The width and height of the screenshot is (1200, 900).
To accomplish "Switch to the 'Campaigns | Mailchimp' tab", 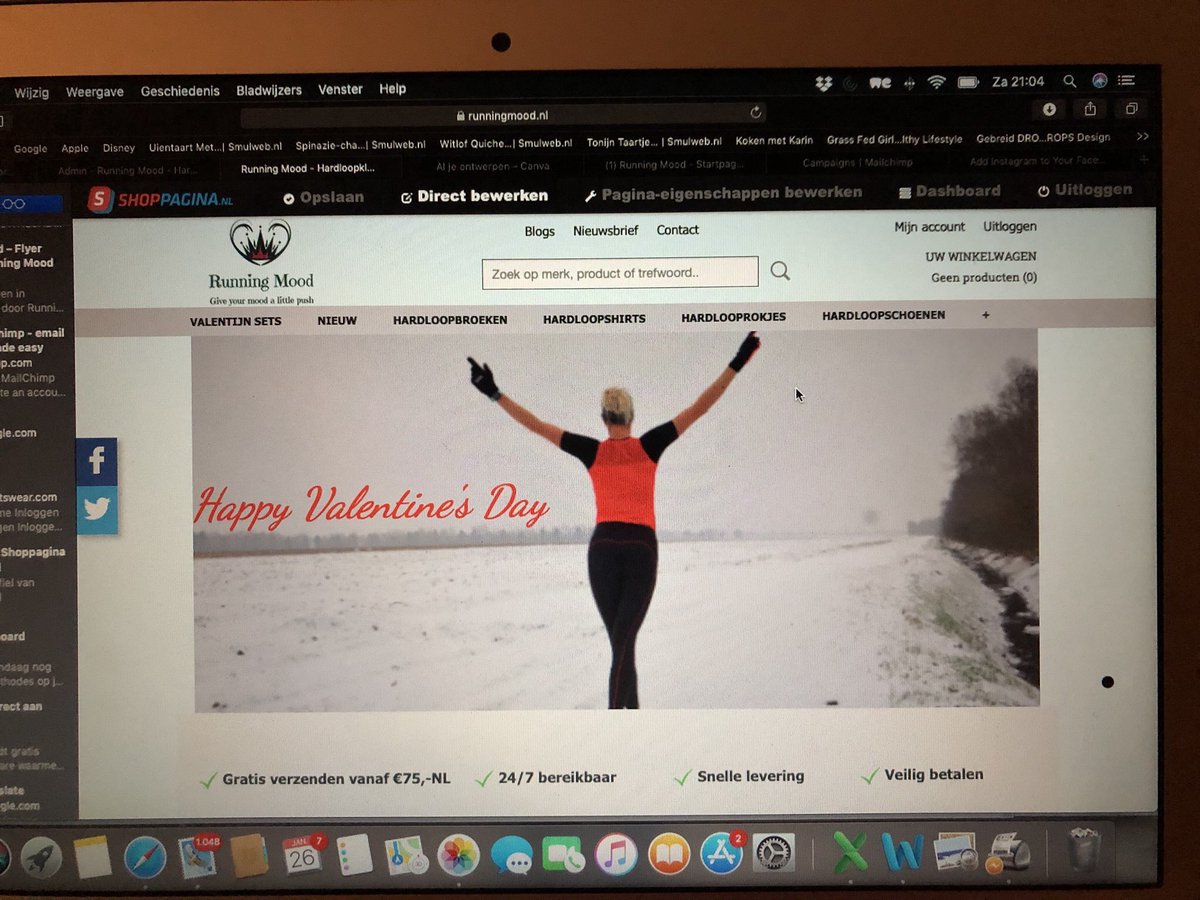I will [856, 162].
